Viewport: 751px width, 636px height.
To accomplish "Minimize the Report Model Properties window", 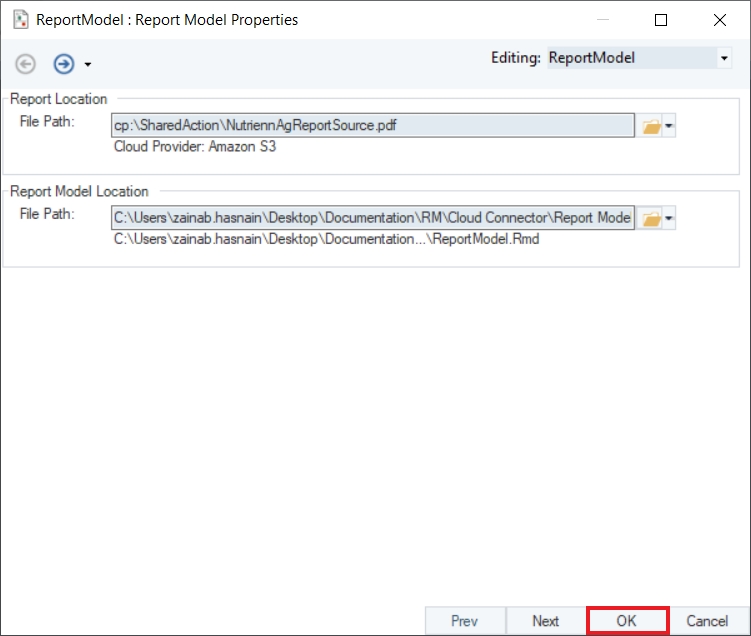I will point(602,19).
